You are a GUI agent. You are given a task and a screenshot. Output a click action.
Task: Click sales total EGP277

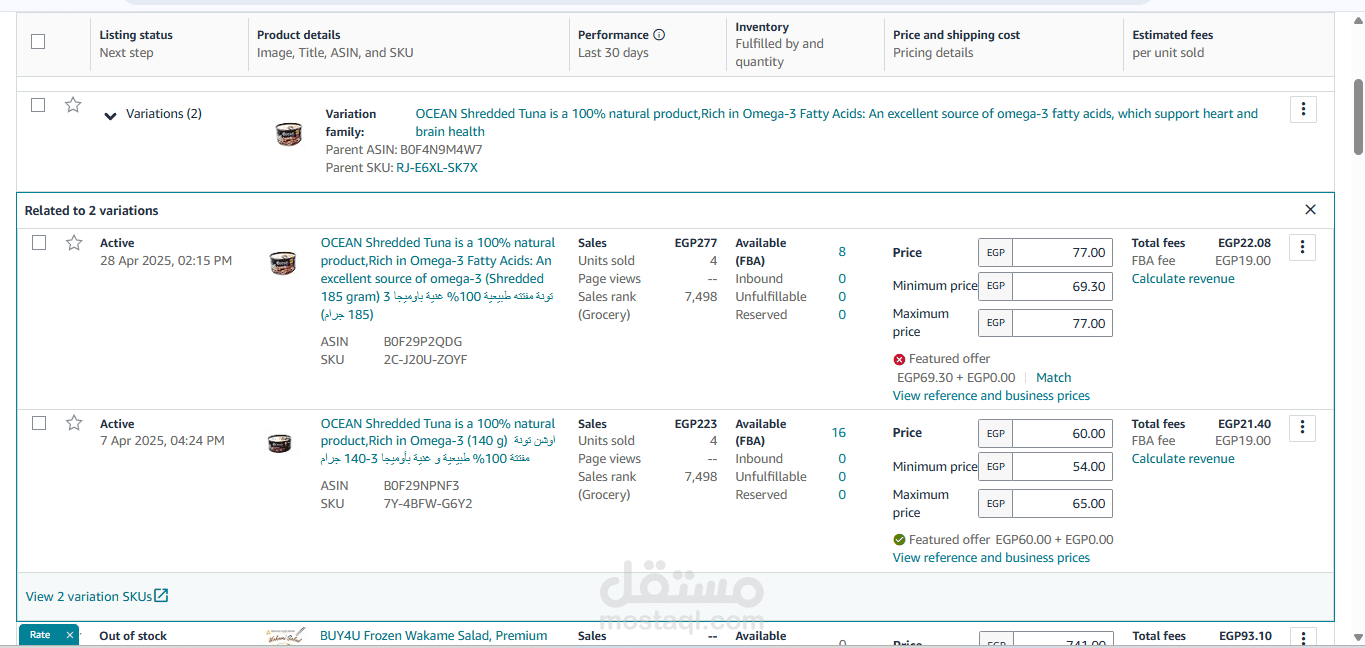(696, 243)
